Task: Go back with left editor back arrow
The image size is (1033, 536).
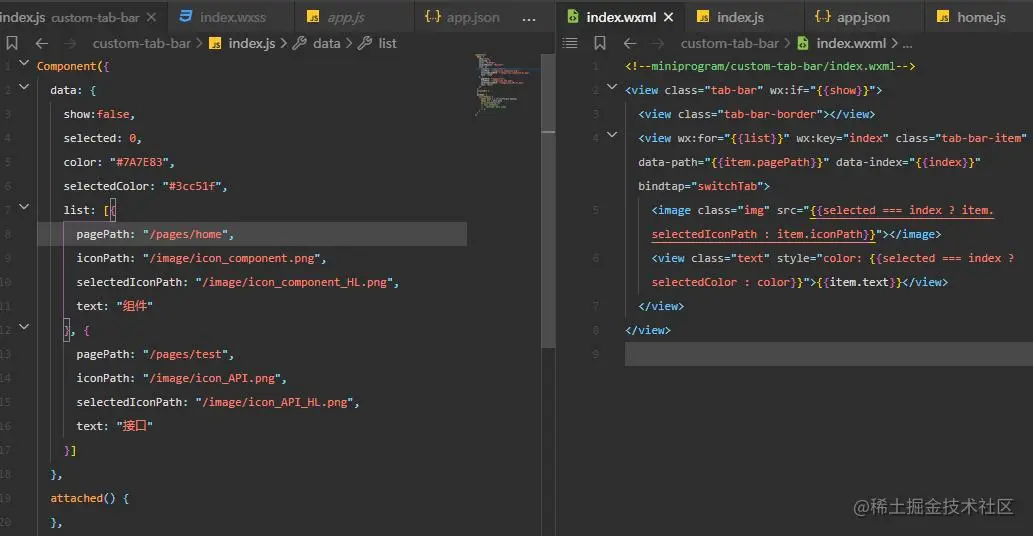Action: point(42,43)
